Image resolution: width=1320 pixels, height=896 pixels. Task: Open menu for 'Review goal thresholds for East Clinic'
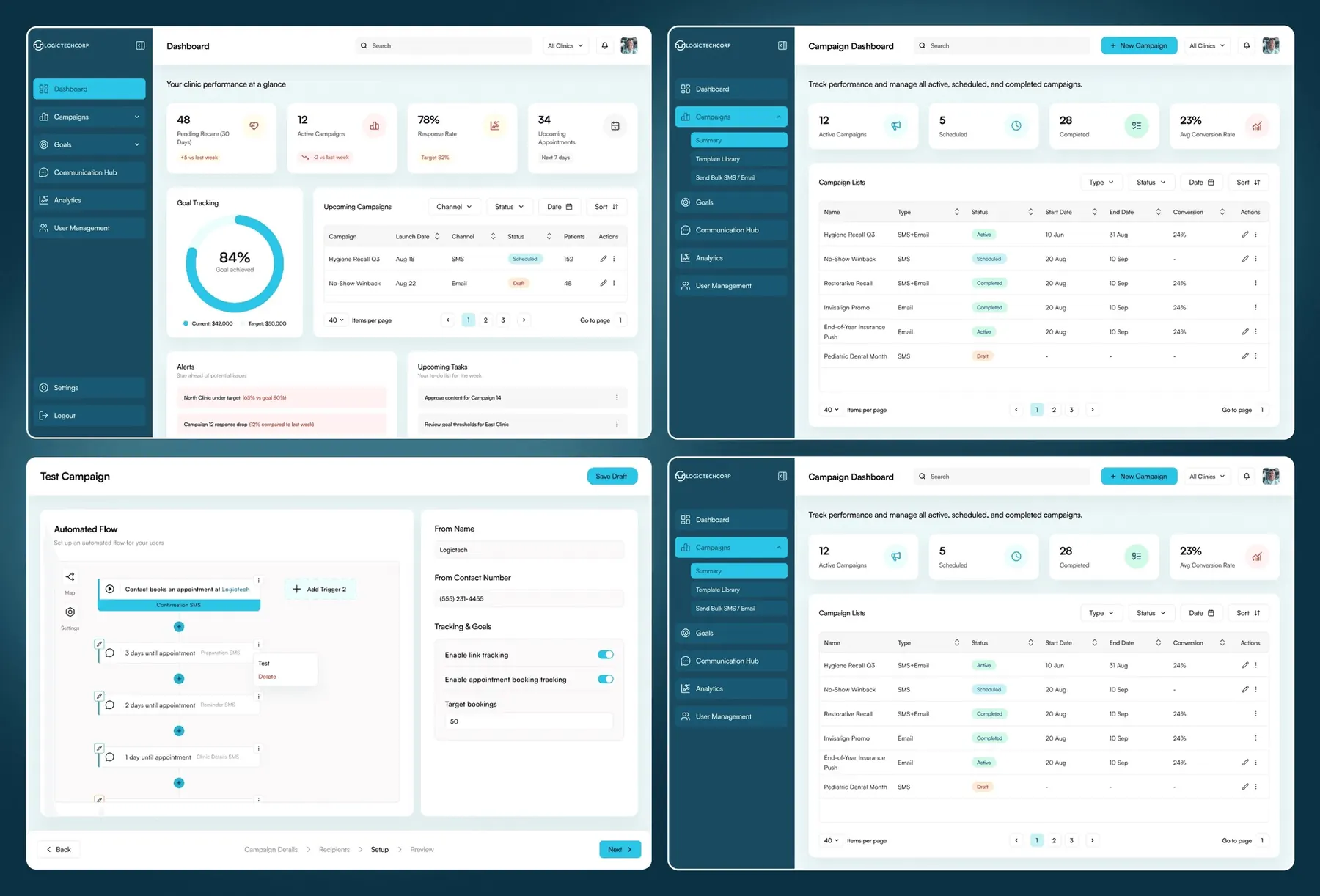click(x=617, y=424)
